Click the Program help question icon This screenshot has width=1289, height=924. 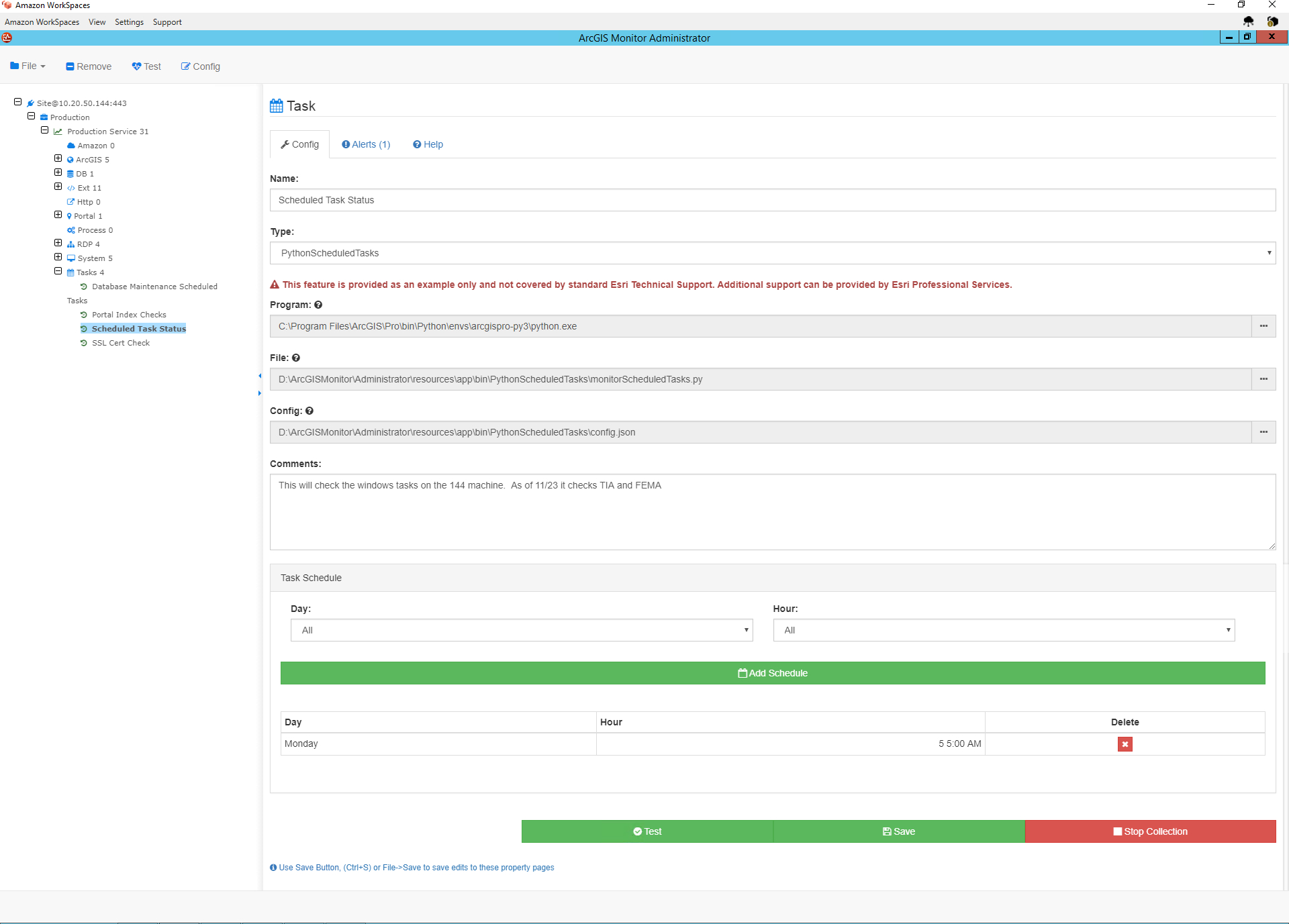click(x=318, y=305)
